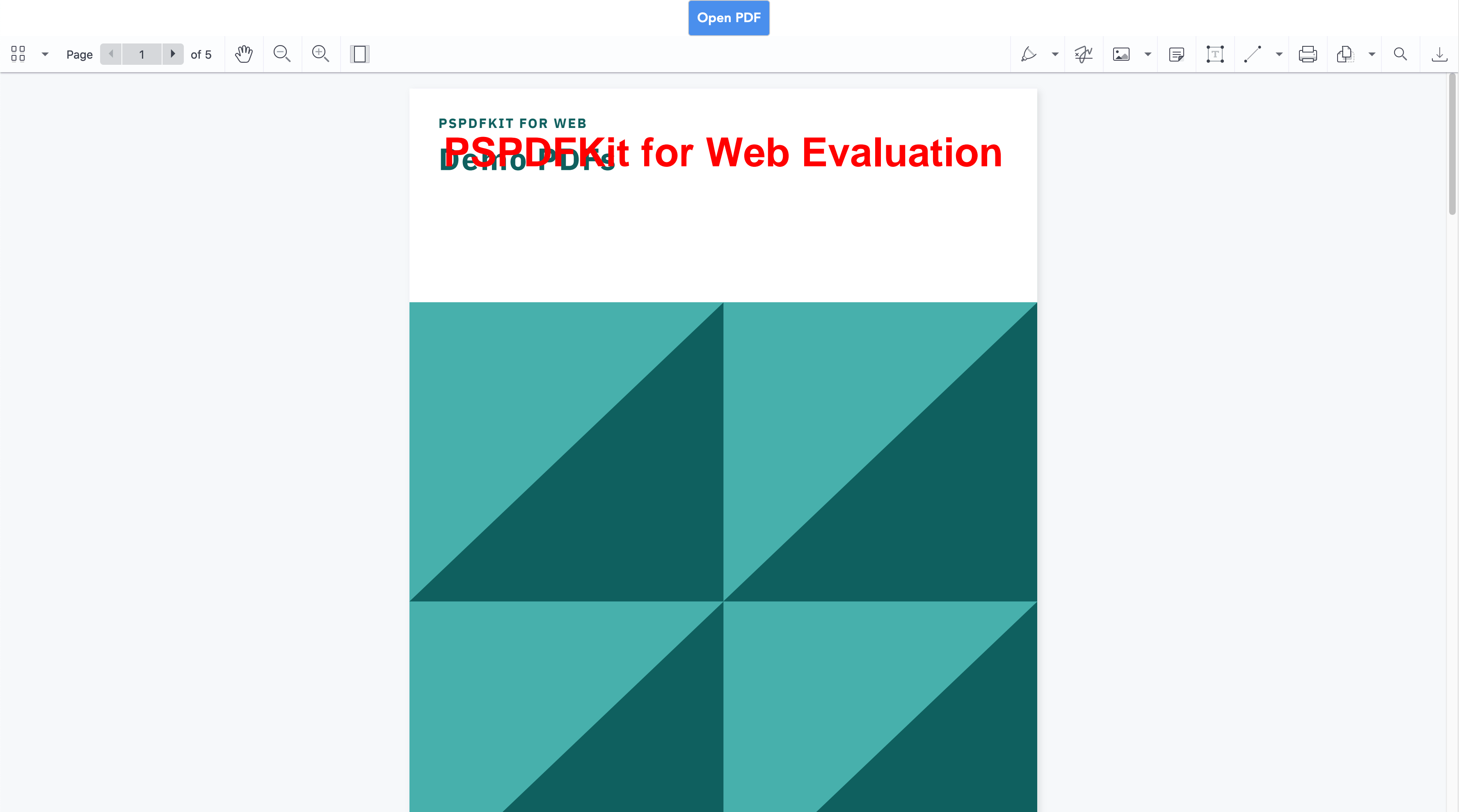Add a note annotation
The width and height of the screenshot is (1459, 812).
pyautogui.click(x=1176, y=54)
